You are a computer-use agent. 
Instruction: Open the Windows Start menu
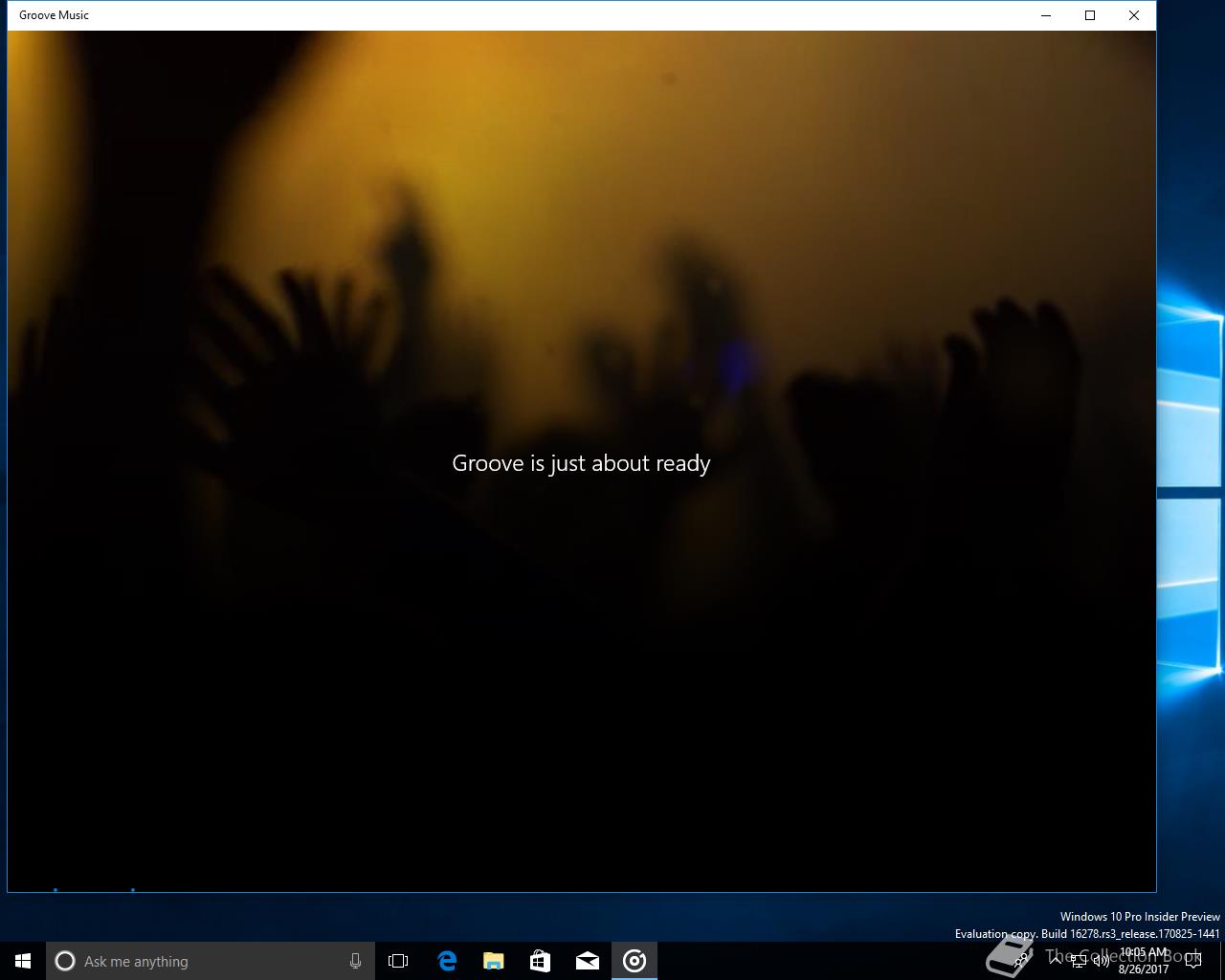(x=23, y=961)
